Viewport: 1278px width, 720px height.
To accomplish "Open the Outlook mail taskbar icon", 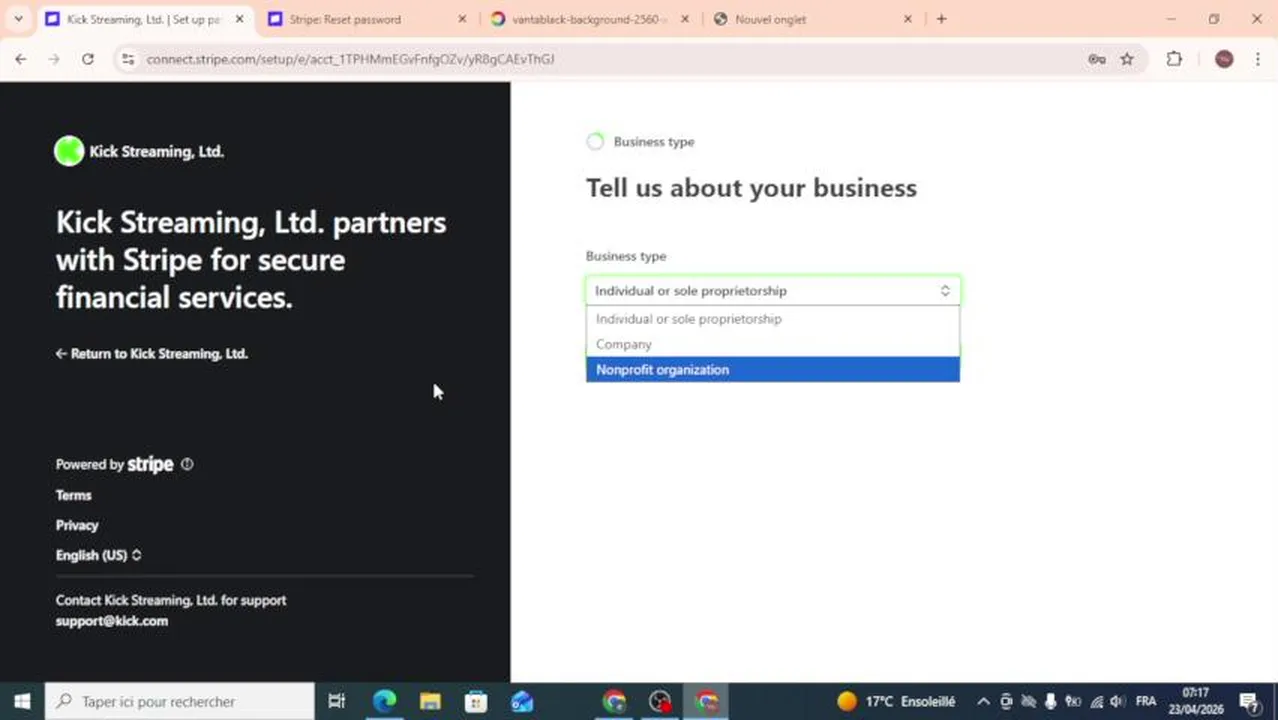I will 522,701.
